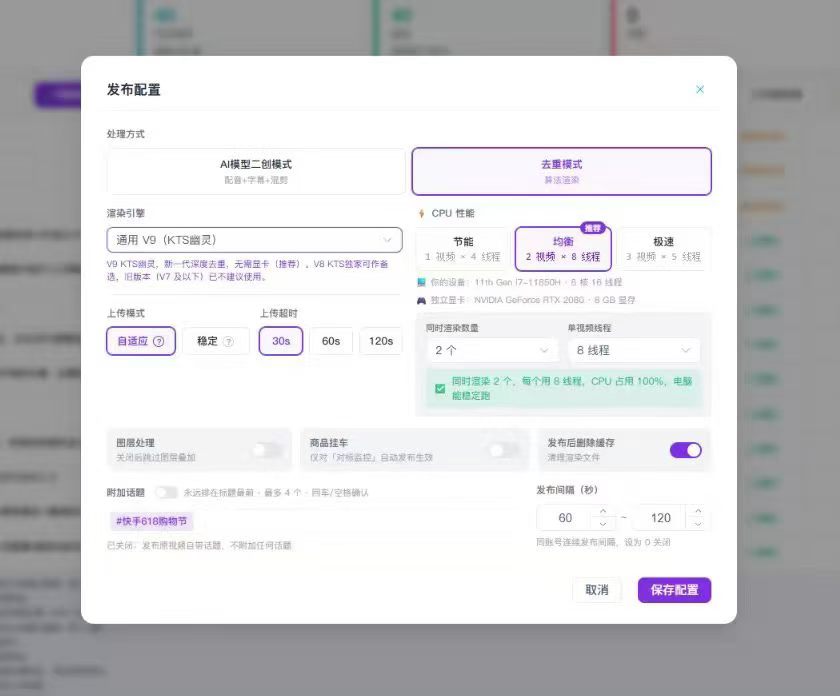Click the 保存配置 button
This screenshot has width=840, height=696.
[x=674, y=590]
